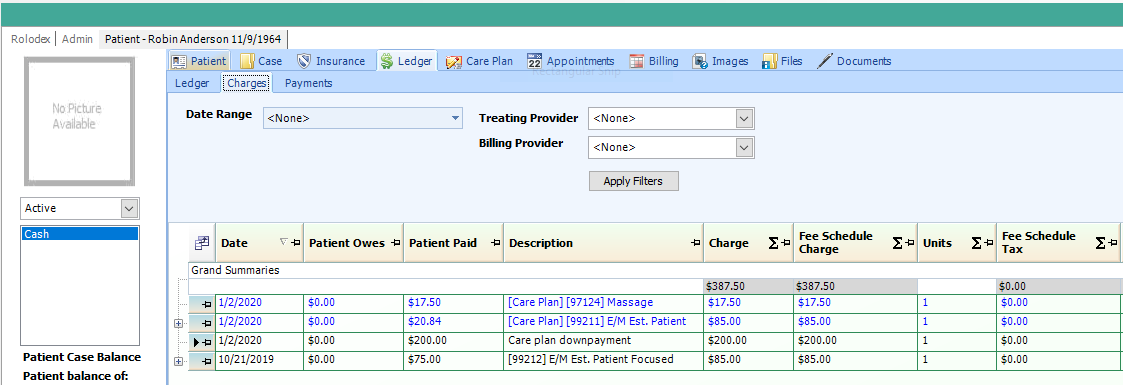Open the Date Range dropdown
The height and width of the screenshot is (385, 1123).
click(x=456, y=118)
